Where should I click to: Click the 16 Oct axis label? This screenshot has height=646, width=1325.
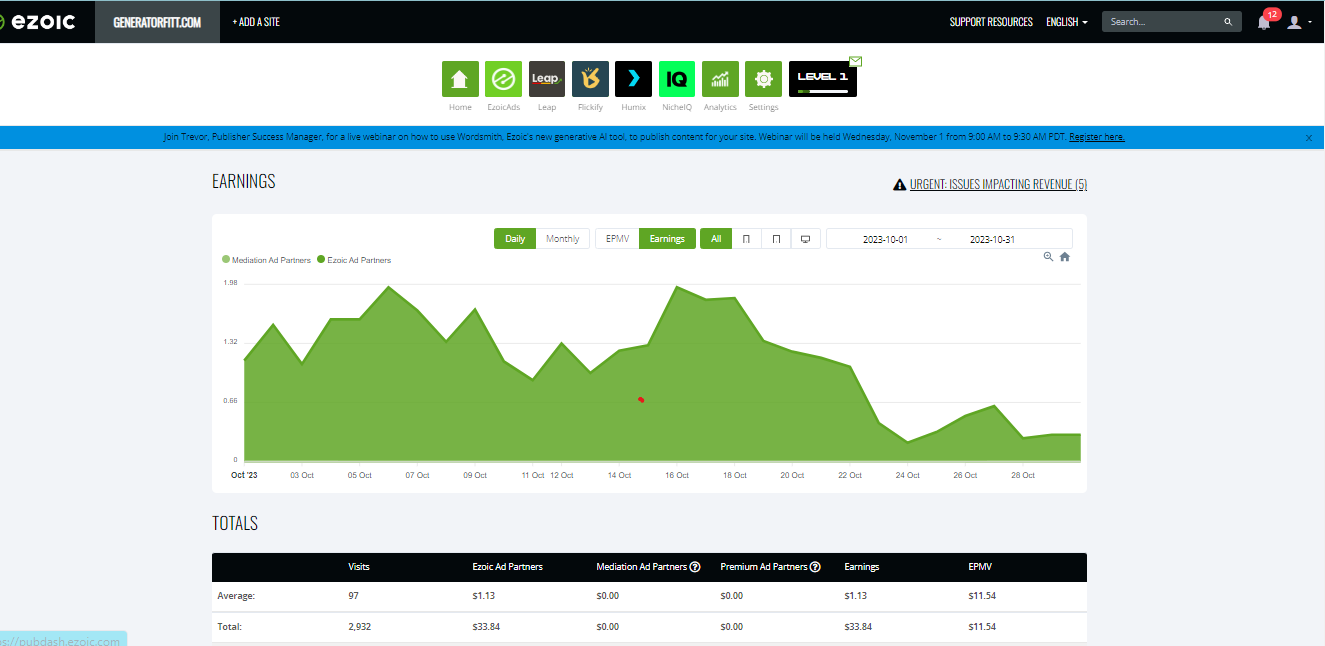pos(677,475)
